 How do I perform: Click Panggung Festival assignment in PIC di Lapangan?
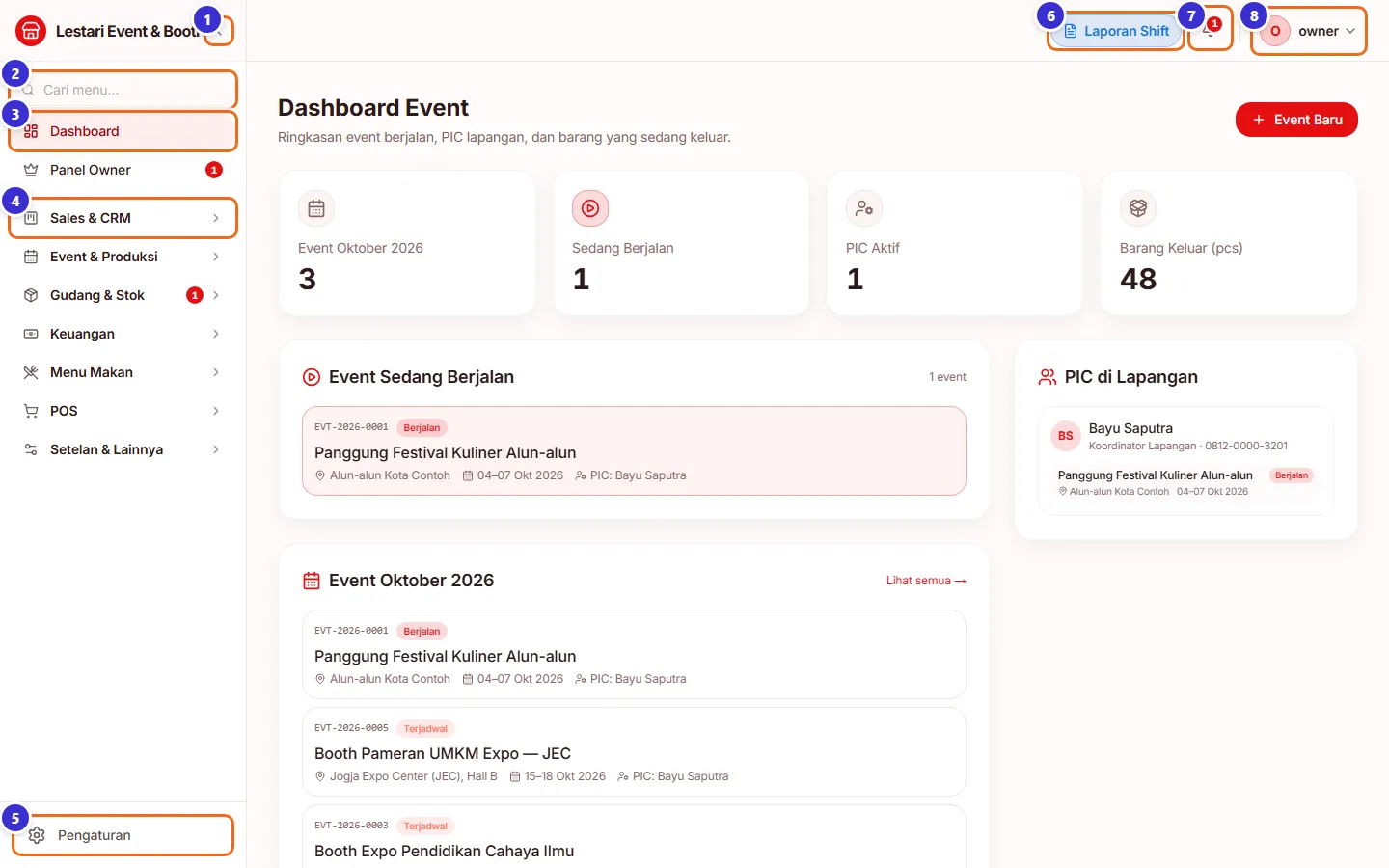pos(1185,483)
